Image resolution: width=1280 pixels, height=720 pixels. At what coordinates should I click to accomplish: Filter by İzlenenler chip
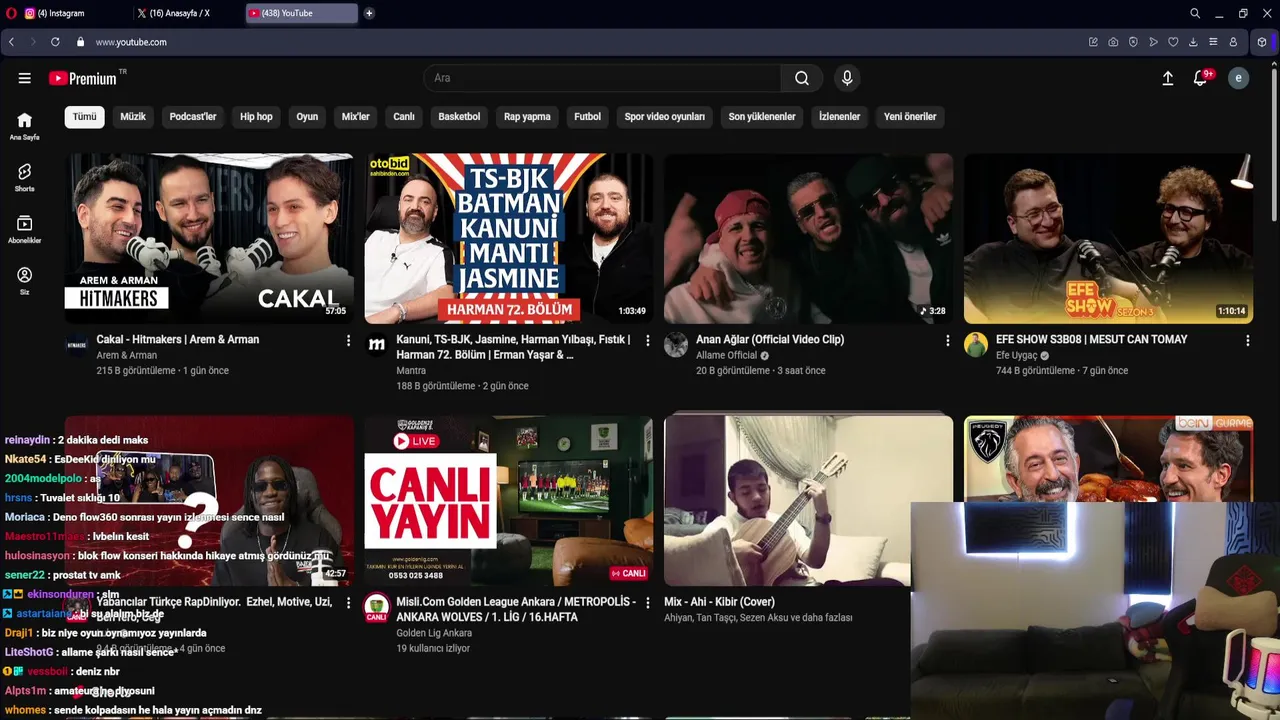pyautogui.click(x=840, y=117)
